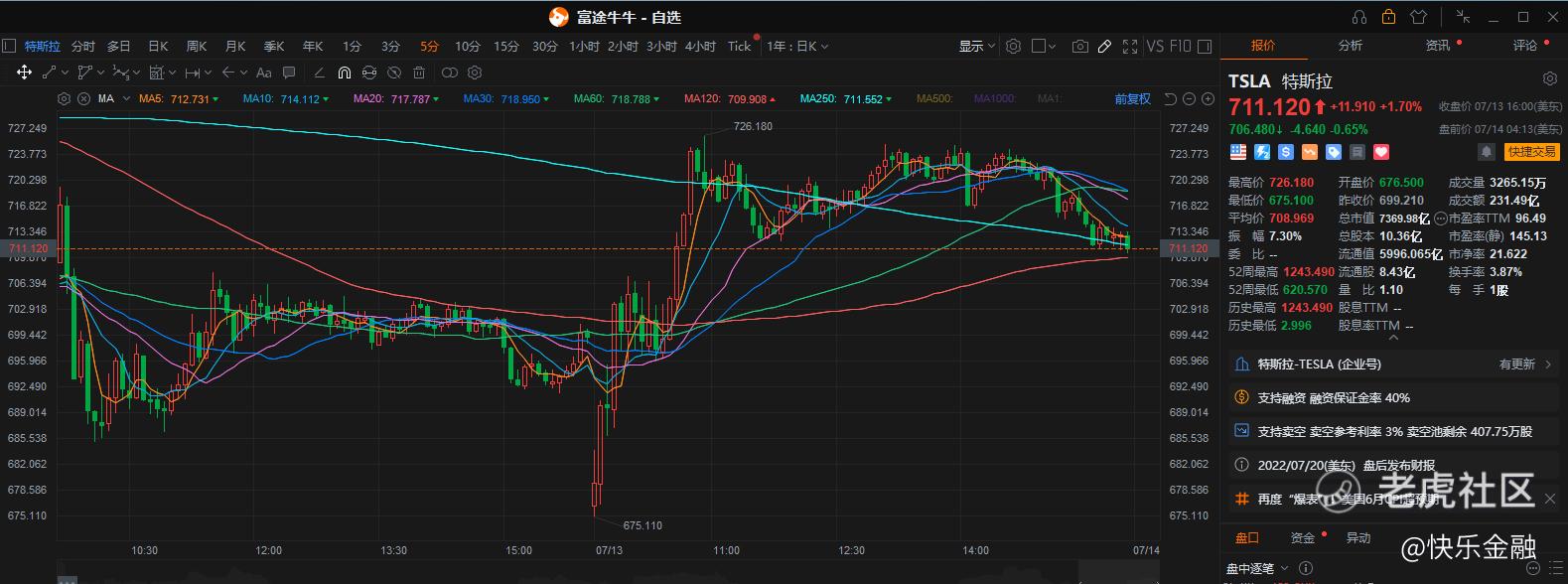
Task: Reset chart view with undo arrow
Action: [x=1170, y=98]
